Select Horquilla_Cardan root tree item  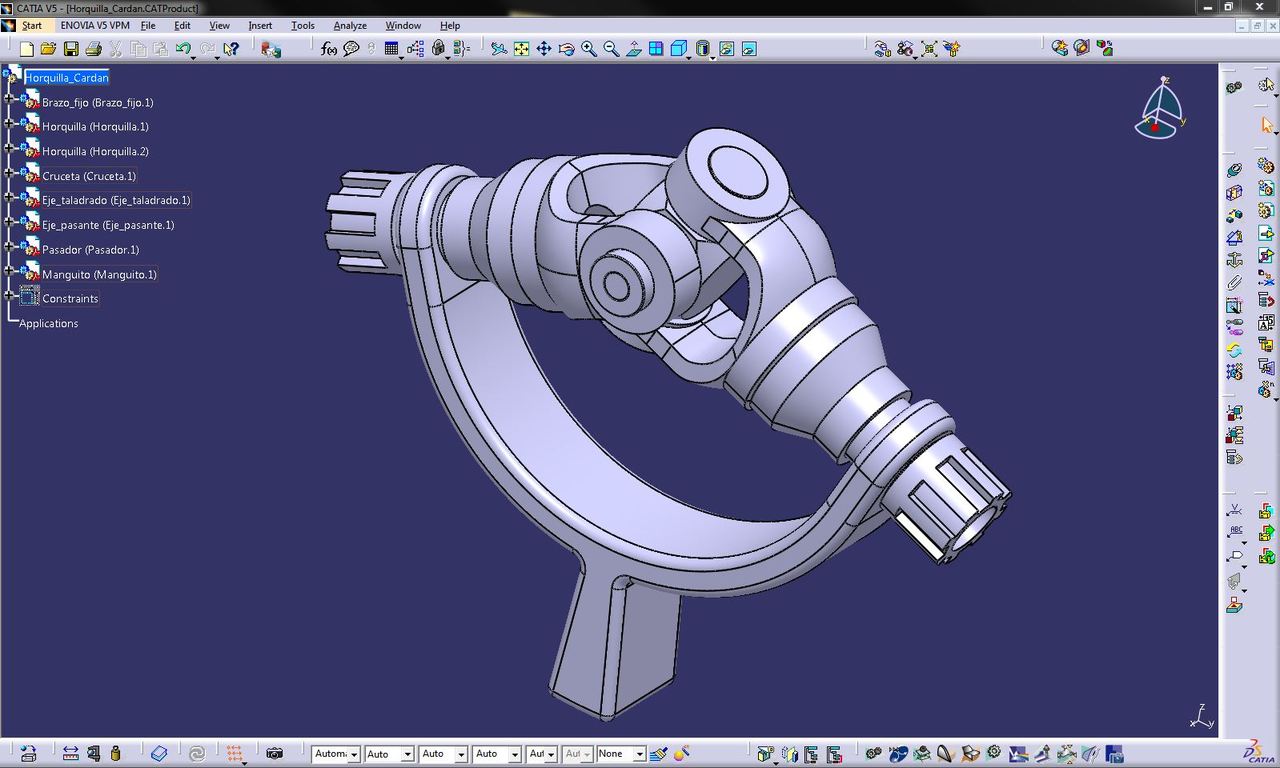(x=66, y=77)
